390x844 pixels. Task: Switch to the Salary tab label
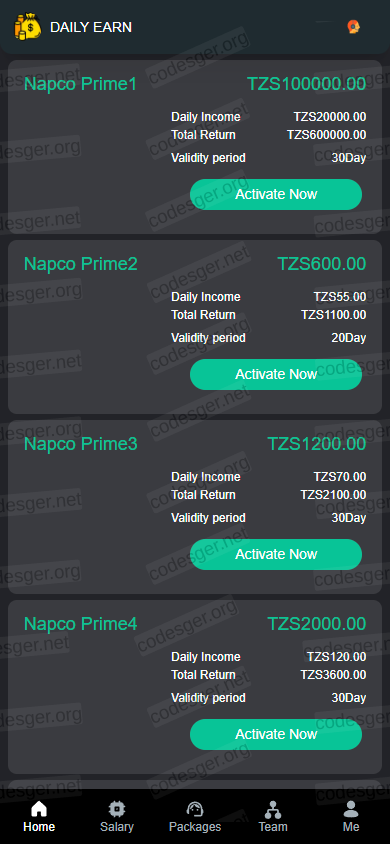(117, 827)
